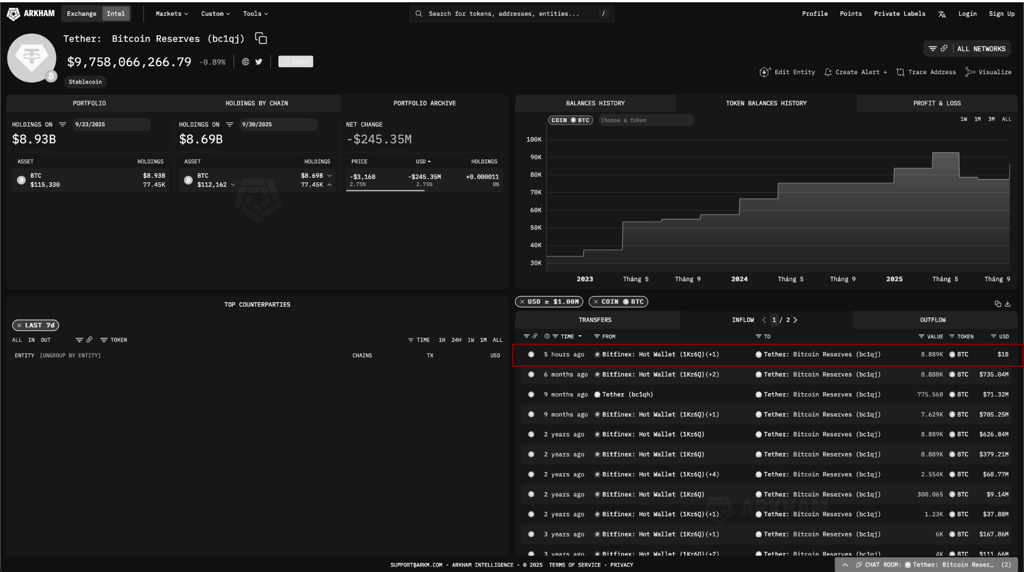Open the Terms of Service link
The image size is (1024, 572).
[575, 565]
